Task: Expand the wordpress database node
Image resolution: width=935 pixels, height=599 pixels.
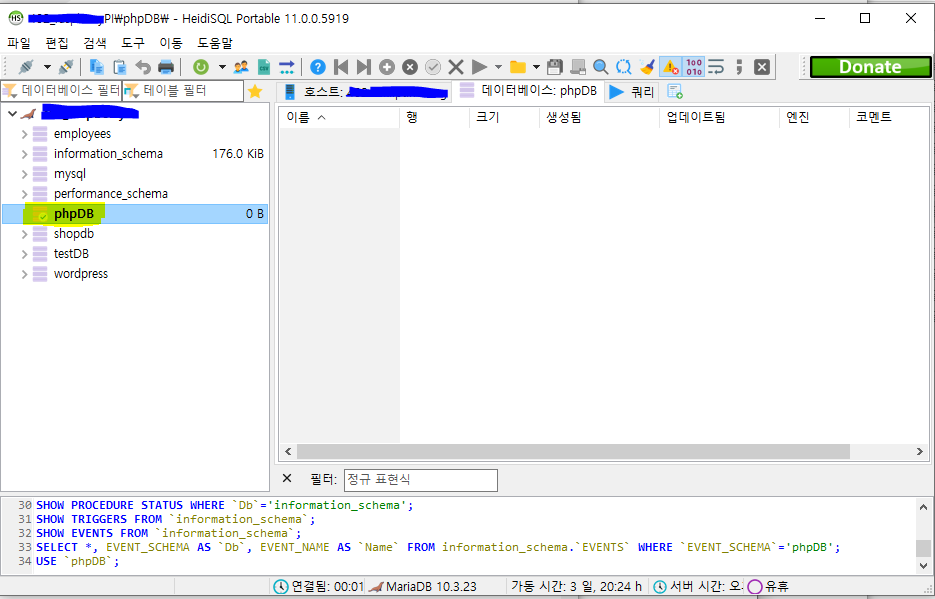Action: tap(24, 274)
